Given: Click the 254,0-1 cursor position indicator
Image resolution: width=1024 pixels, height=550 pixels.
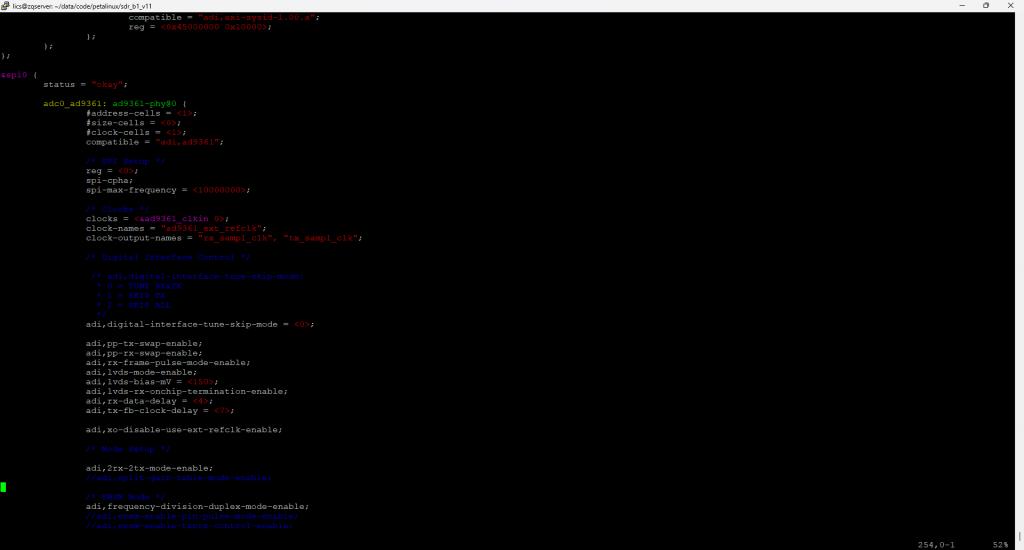Looking at the screenshot, I should (937, 544).
